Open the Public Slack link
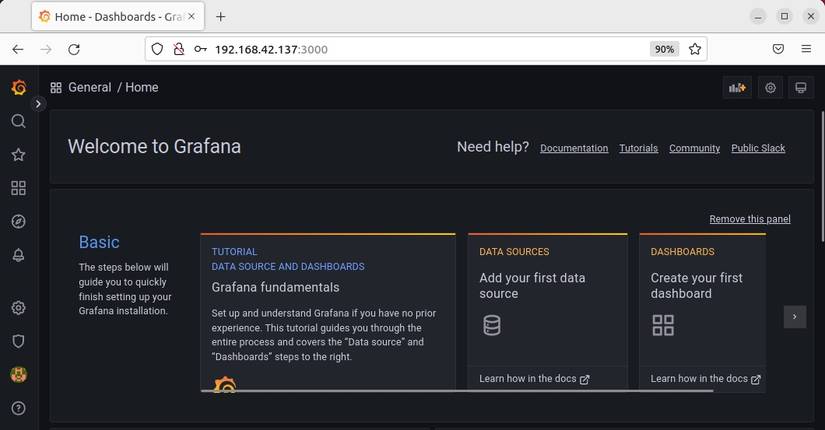 pyautogui.click(x=758, y=148)
